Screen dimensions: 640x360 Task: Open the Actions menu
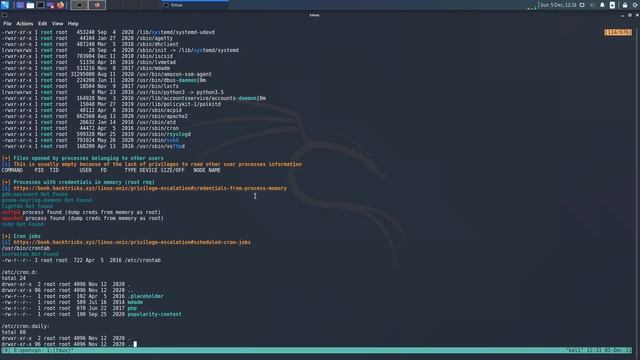point(24,24)
